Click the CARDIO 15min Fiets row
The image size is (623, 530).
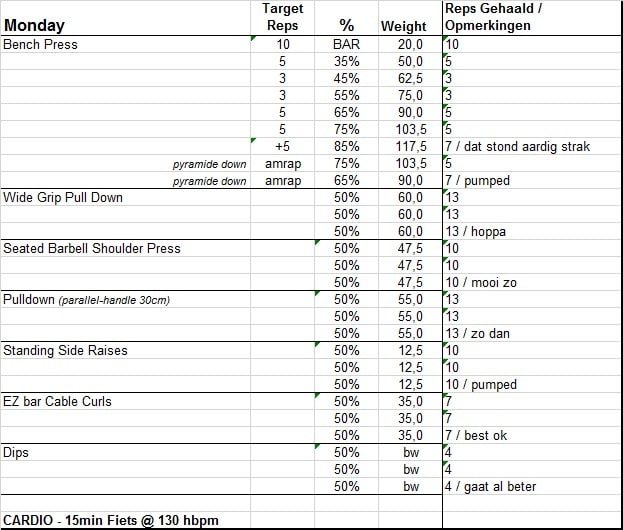(111, 520)
